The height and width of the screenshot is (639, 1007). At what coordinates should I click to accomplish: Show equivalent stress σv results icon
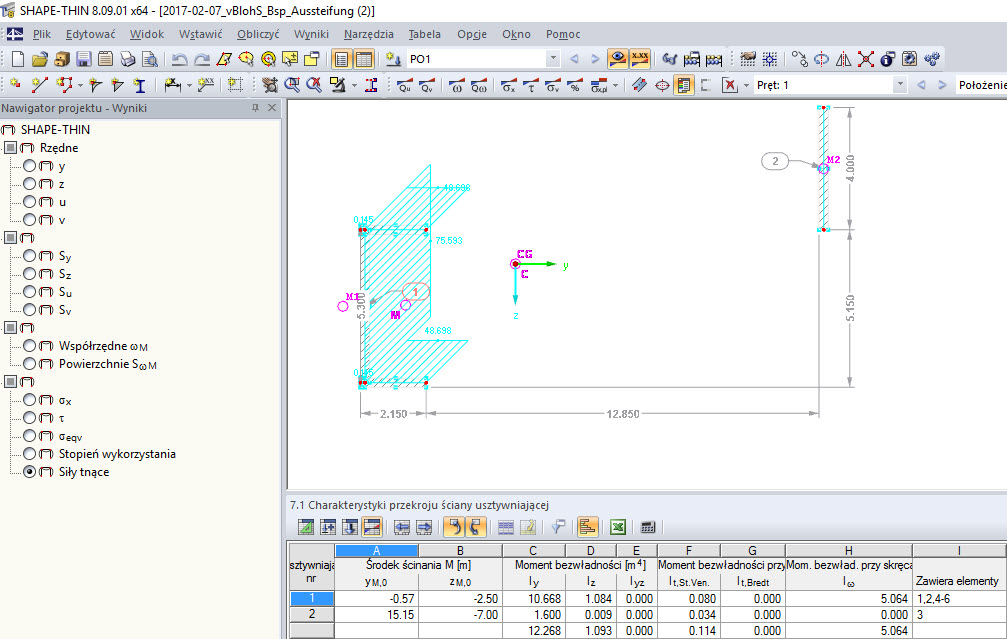point(552,85)
